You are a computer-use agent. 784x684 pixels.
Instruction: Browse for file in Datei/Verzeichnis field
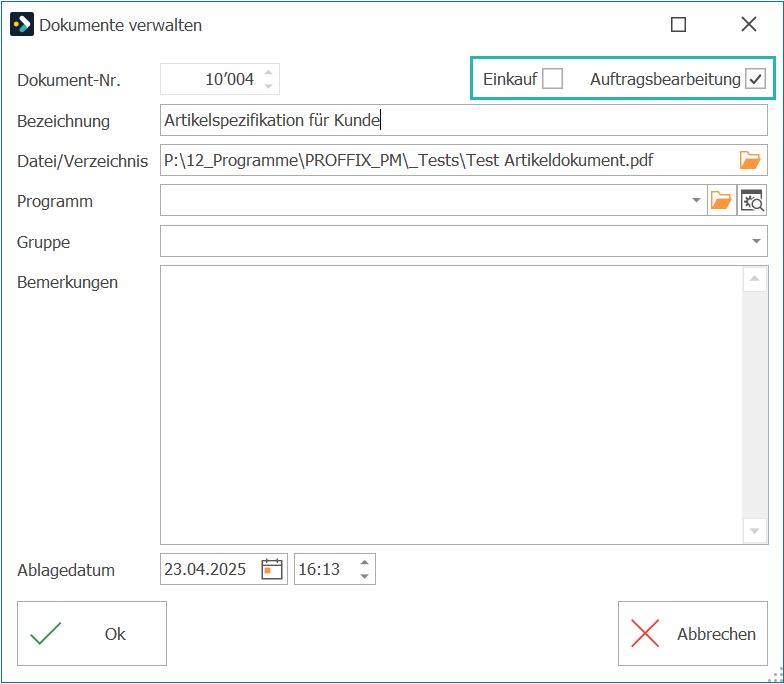coord(750,160)
